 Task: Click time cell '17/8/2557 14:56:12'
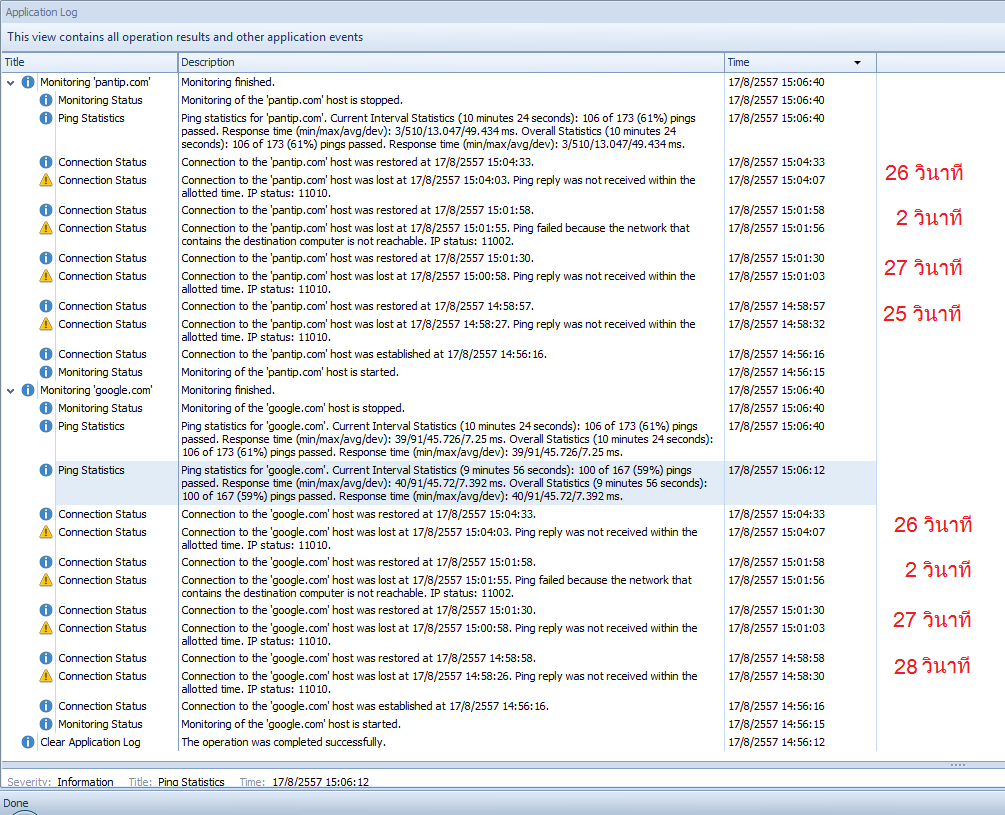pos(776,742)
